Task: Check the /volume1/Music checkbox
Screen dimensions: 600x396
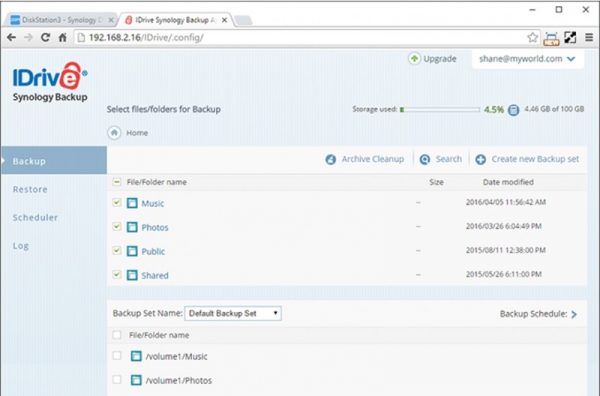Action: coord(117,355)
